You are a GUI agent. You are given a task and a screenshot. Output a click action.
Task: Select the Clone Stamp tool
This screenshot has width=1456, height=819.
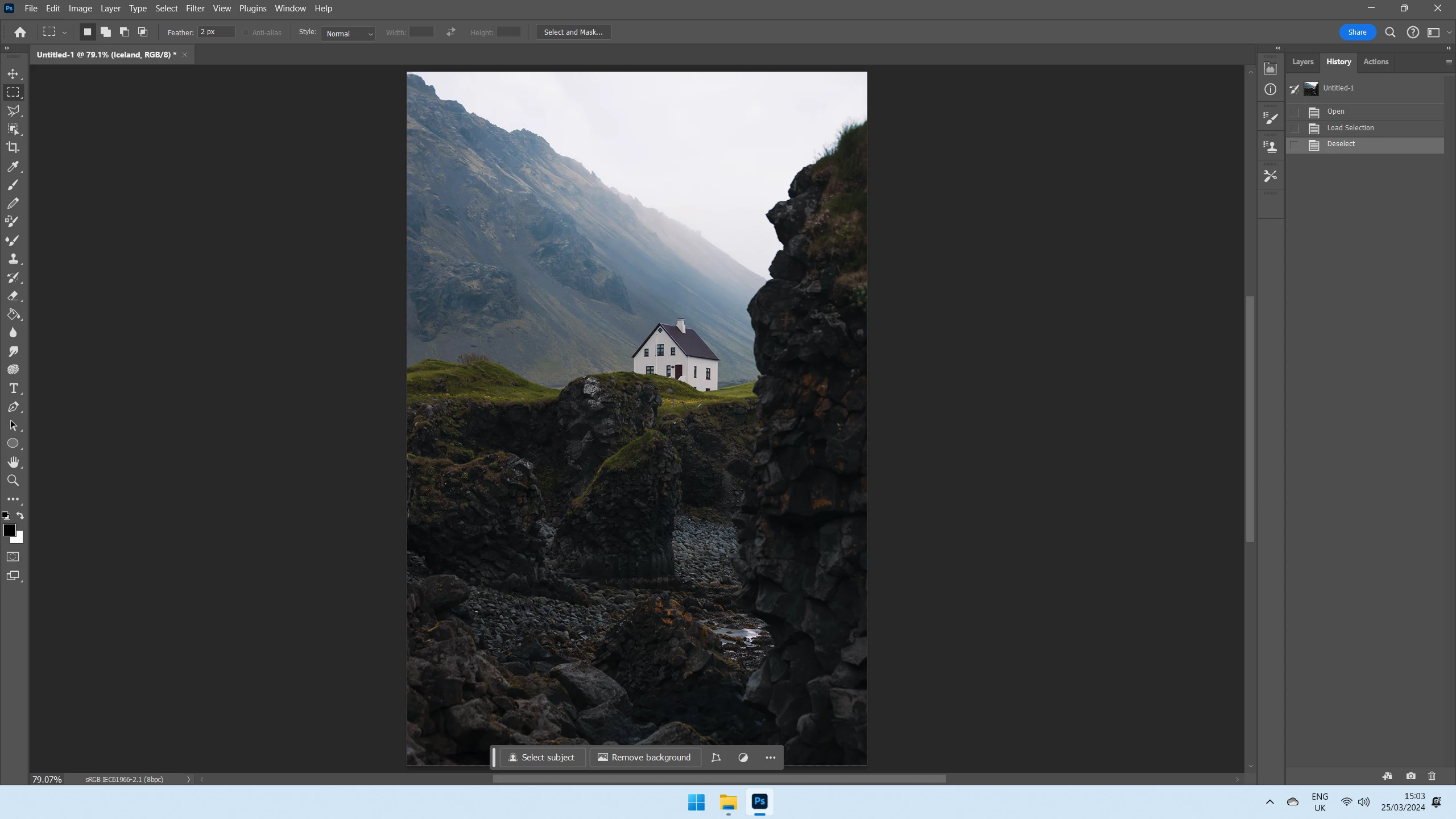pyautogui.click(x=13, y=259)
